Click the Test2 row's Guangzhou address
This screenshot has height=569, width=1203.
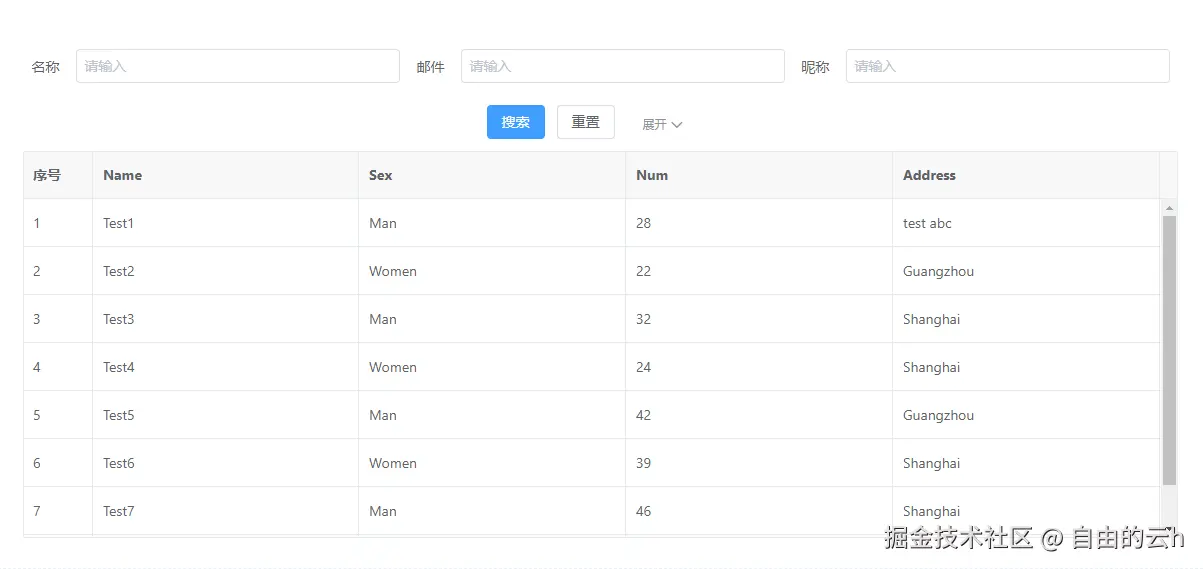(938, 271)
